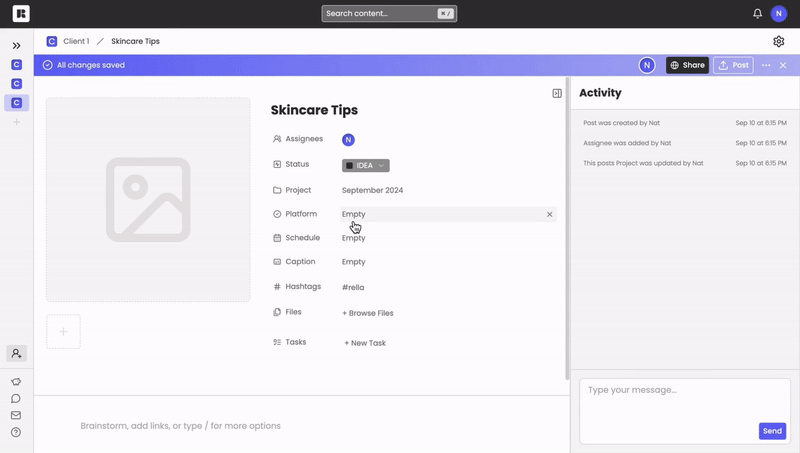The image size is (800, 453).
Task: Click the Rella logo icon
Action: pos(21,13)
